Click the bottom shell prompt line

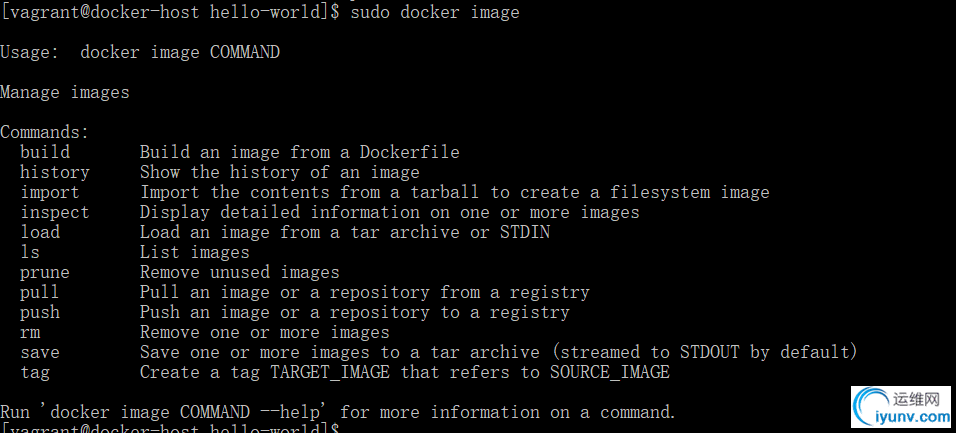click(169, 428)
